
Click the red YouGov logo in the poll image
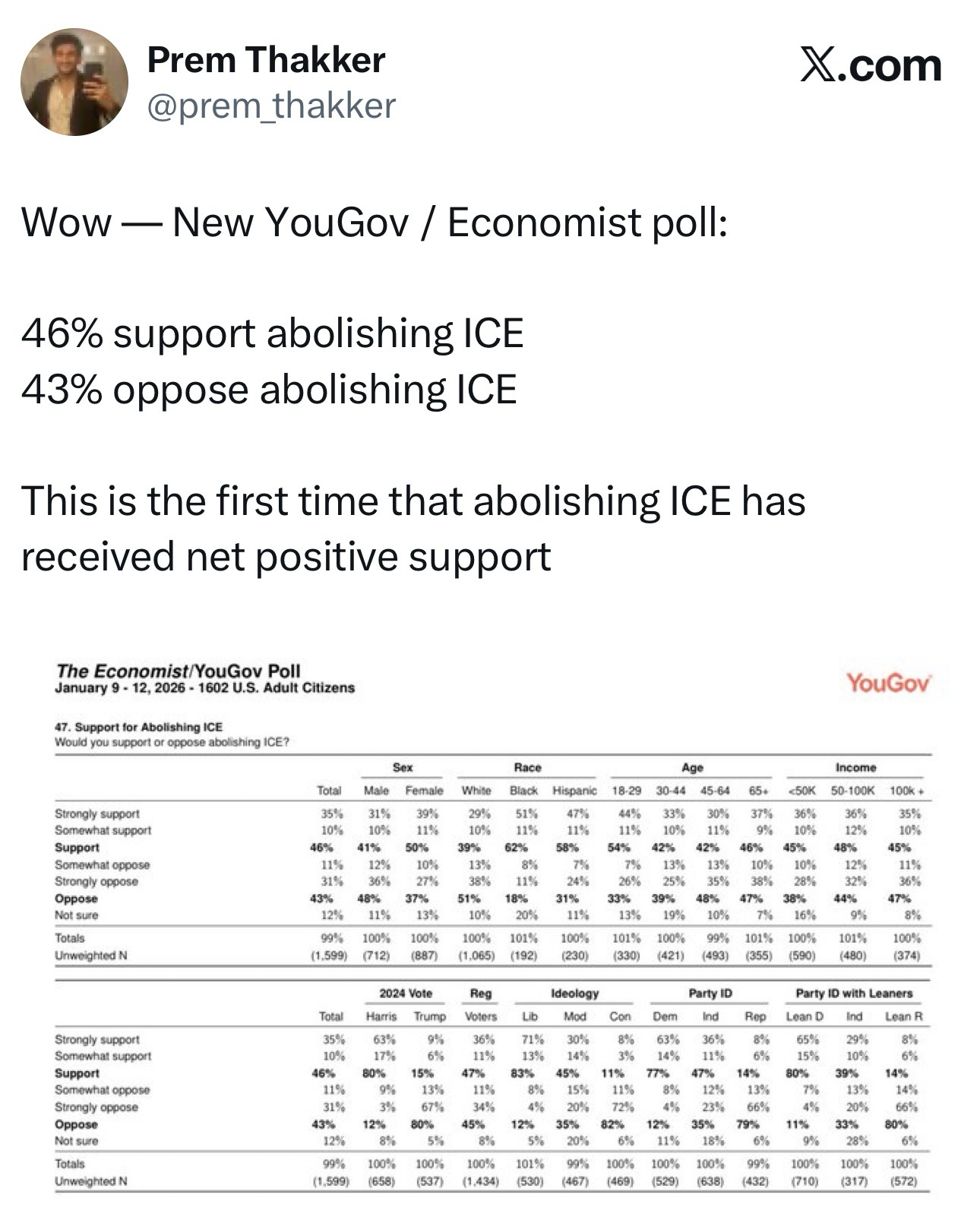[x=888, y=682]
